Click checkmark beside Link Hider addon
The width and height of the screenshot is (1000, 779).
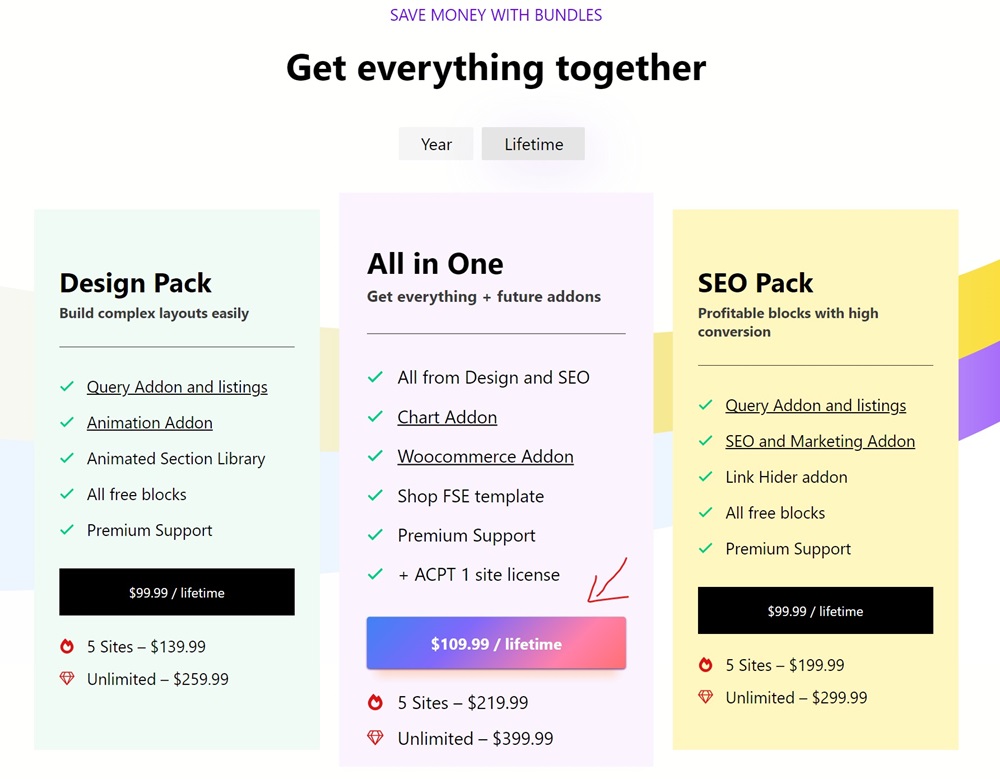click(705, 477)
